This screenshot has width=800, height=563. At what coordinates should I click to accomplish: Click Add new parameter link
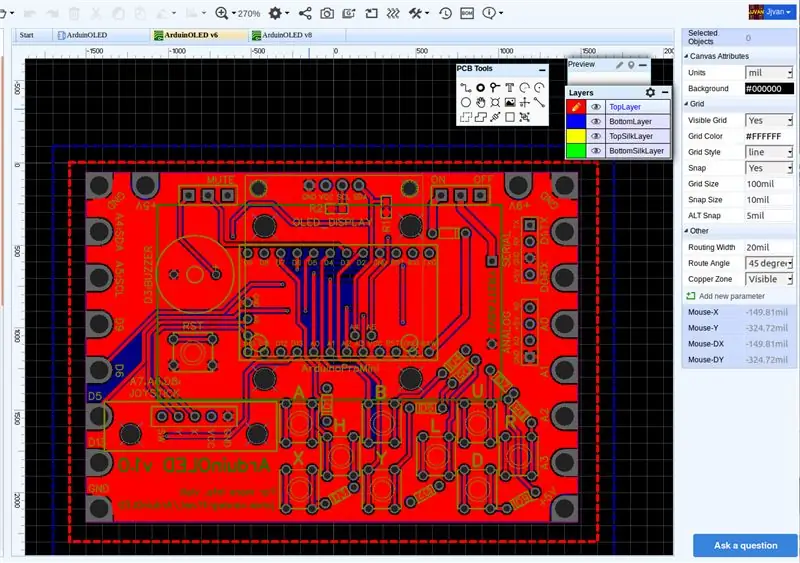tap(732, 296)
